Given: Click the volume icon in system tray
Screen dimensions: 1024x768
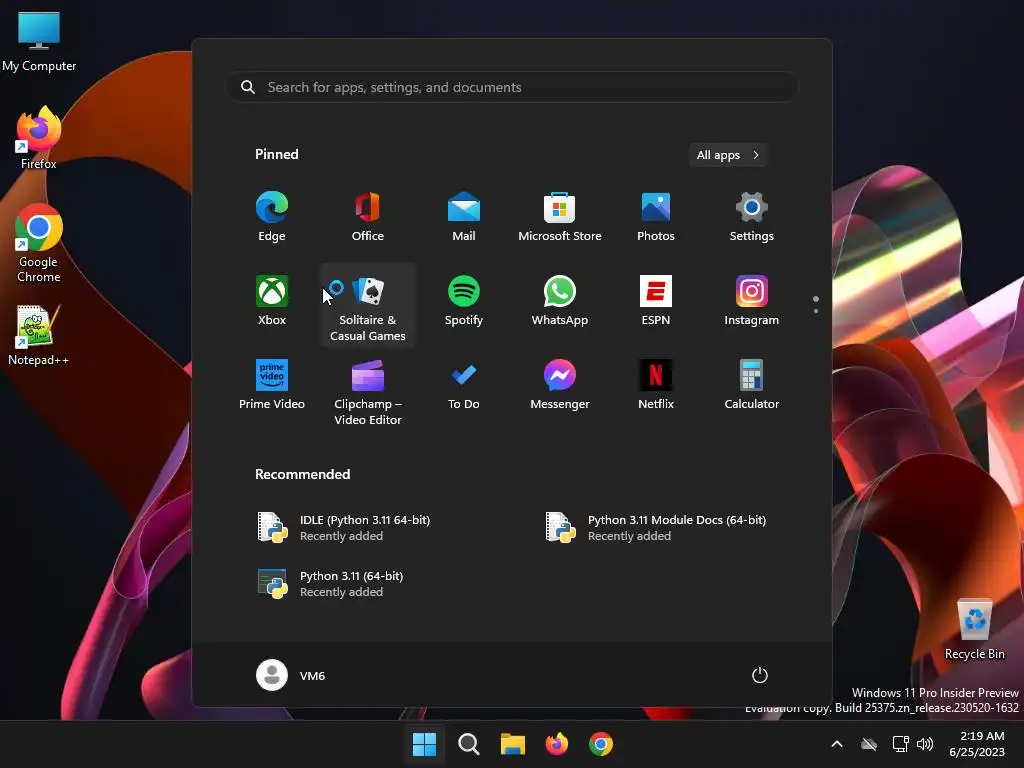Looking at the screenshot, I should tap(925, 744).
